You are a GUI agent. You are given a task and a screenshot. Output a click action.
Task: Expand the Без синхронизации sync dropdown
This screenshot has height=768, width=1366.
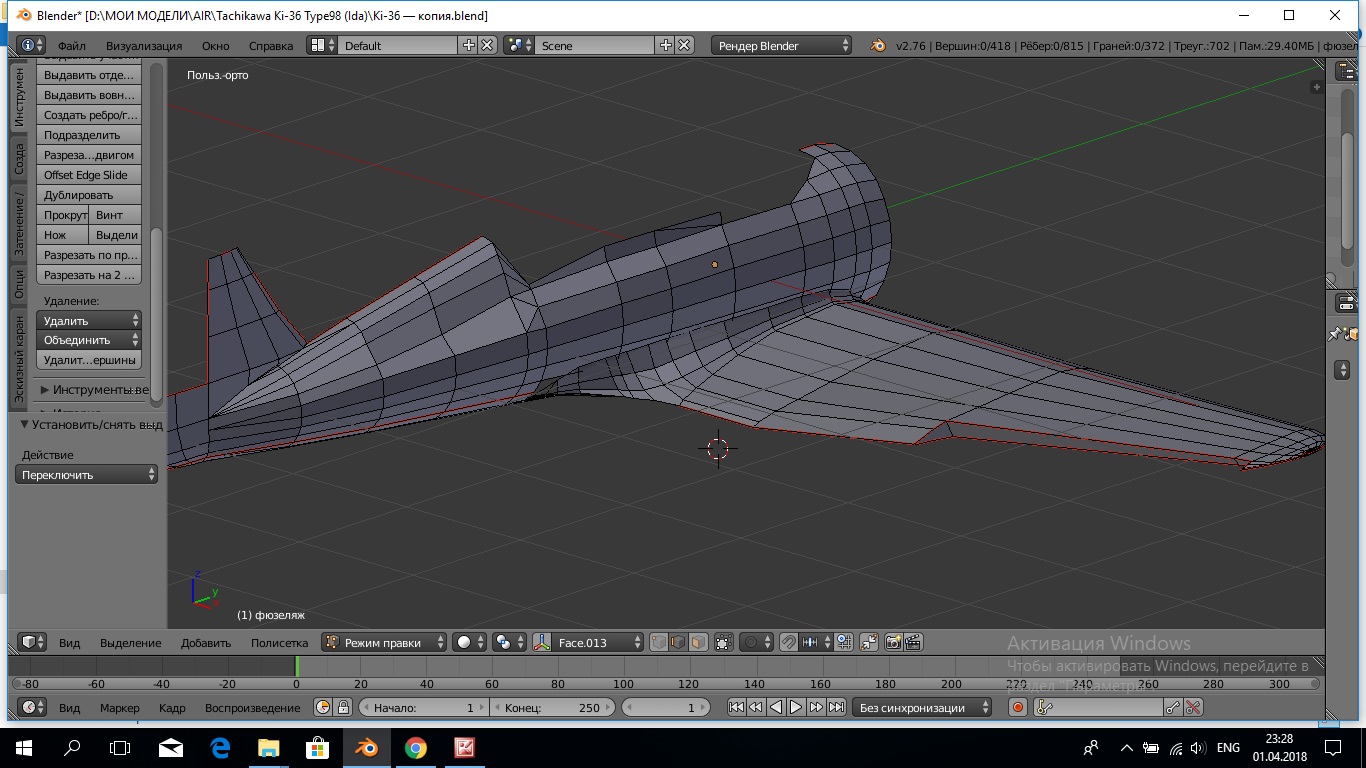coord(922,708)
